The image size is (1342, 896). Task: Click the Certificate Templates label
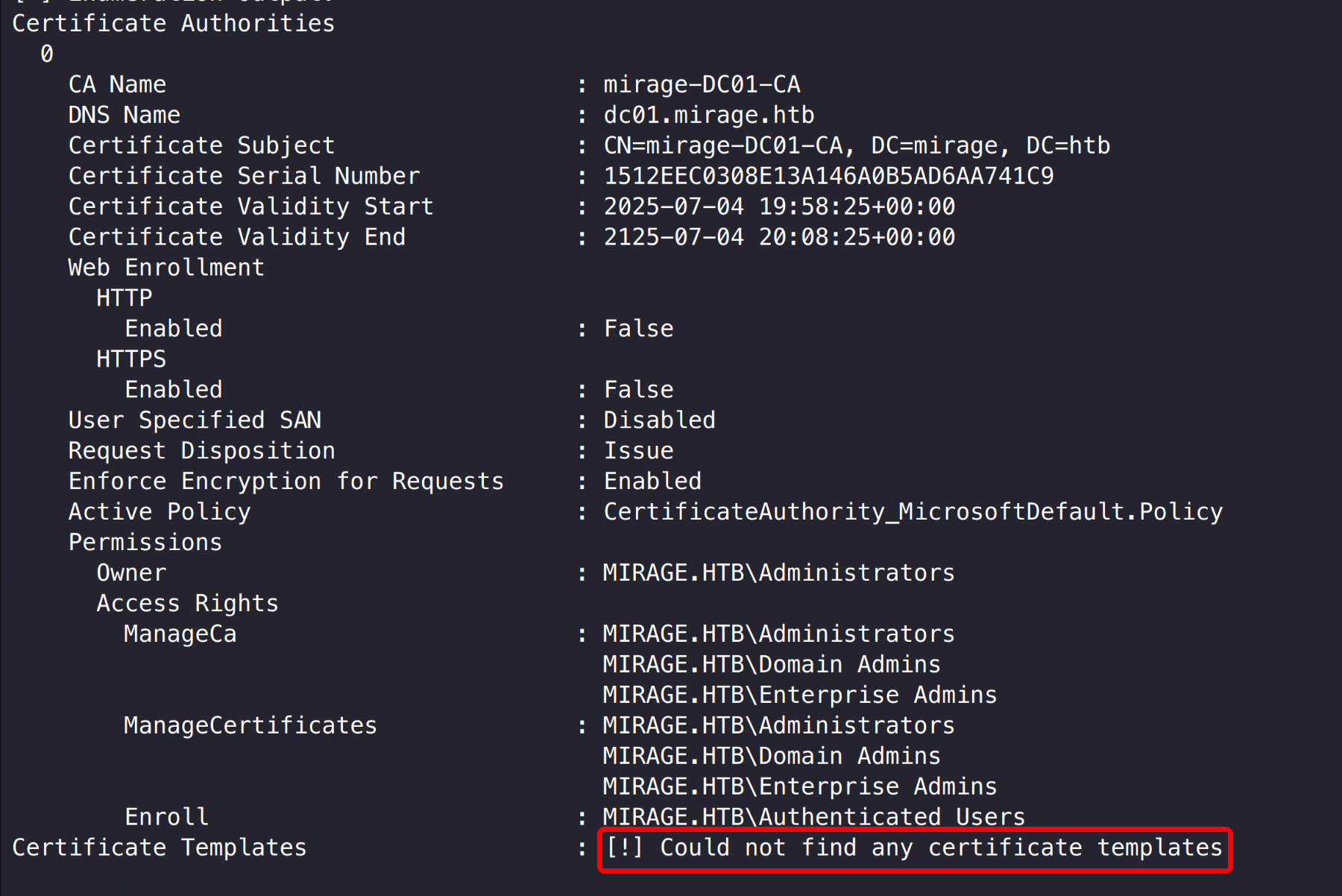tap(160, 848)
